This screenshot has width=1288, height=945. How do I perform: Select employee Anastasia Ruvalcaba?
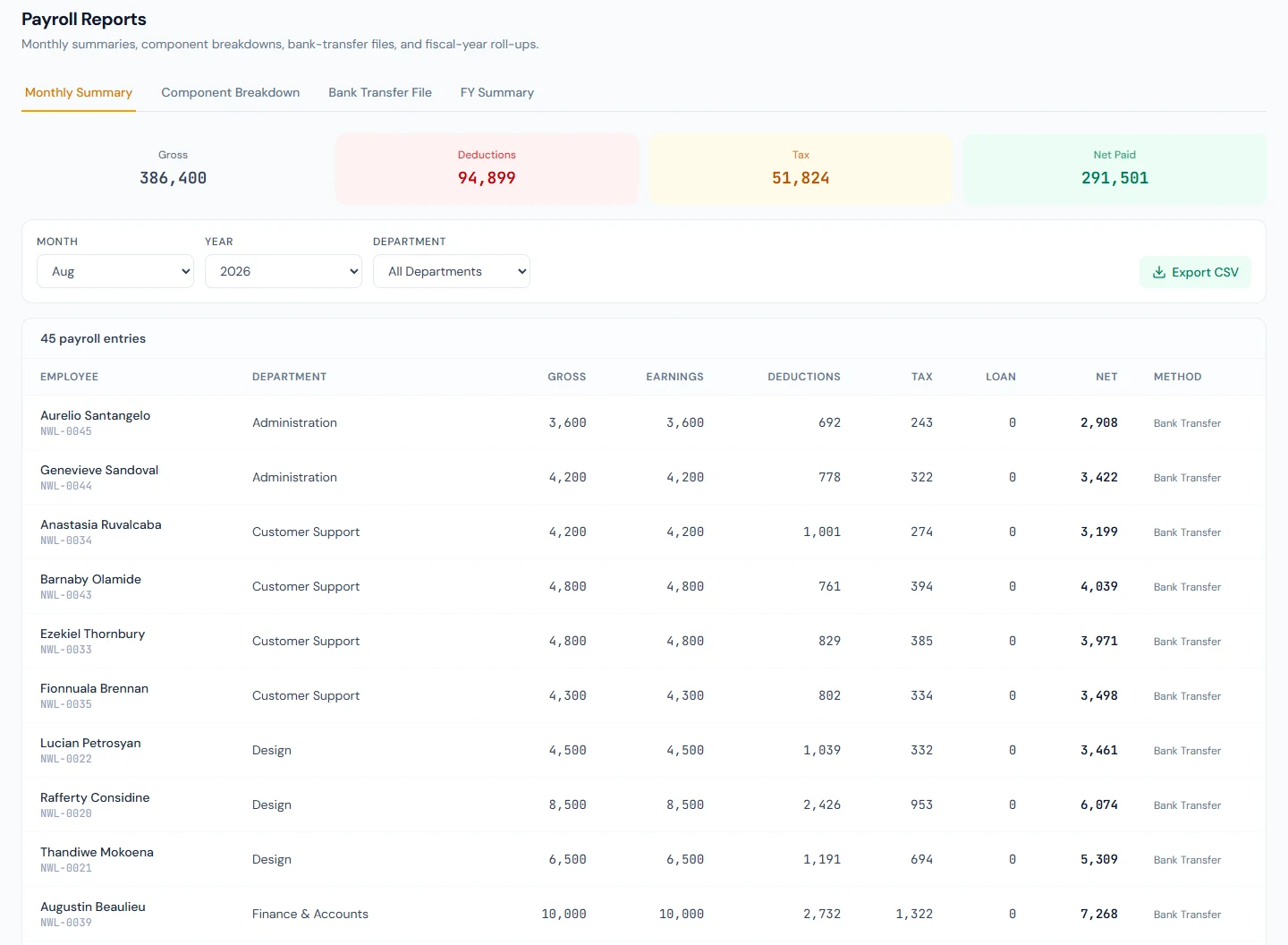[101, 524]
